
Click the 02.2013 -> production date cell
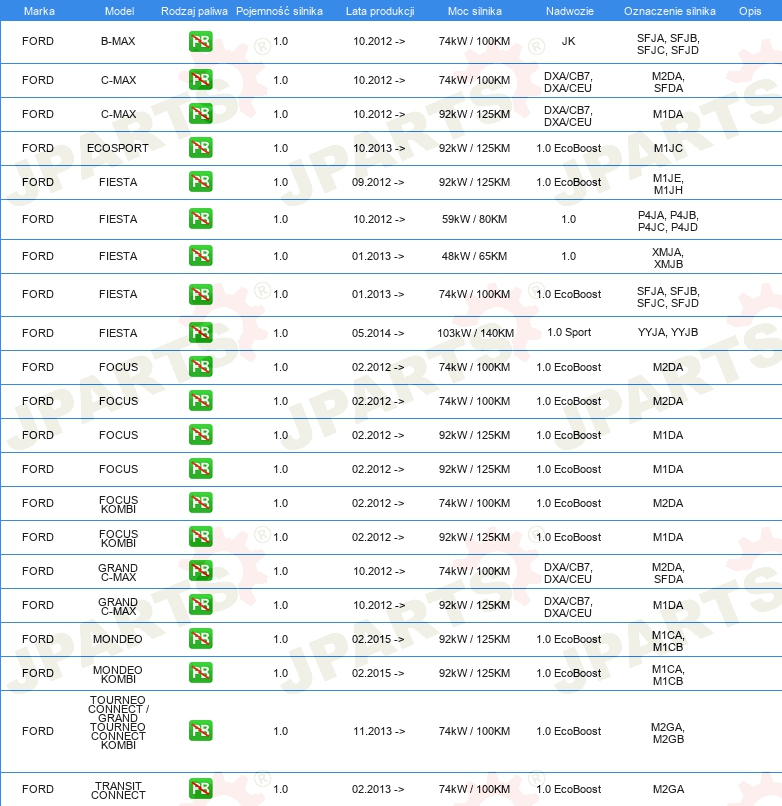tap(378, 789)
